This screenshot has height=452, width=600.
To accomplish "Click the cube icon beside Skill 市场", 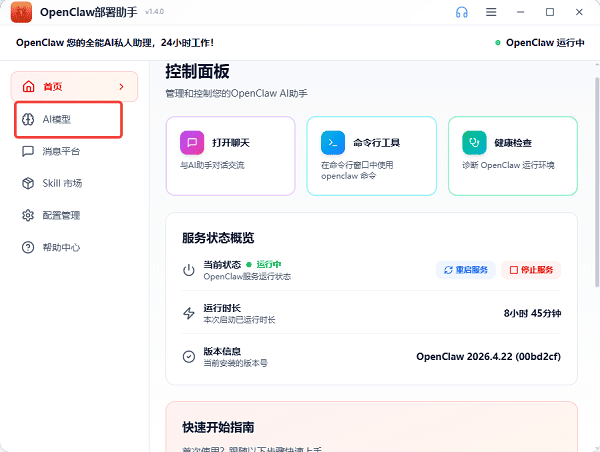I will click(28, 183).
